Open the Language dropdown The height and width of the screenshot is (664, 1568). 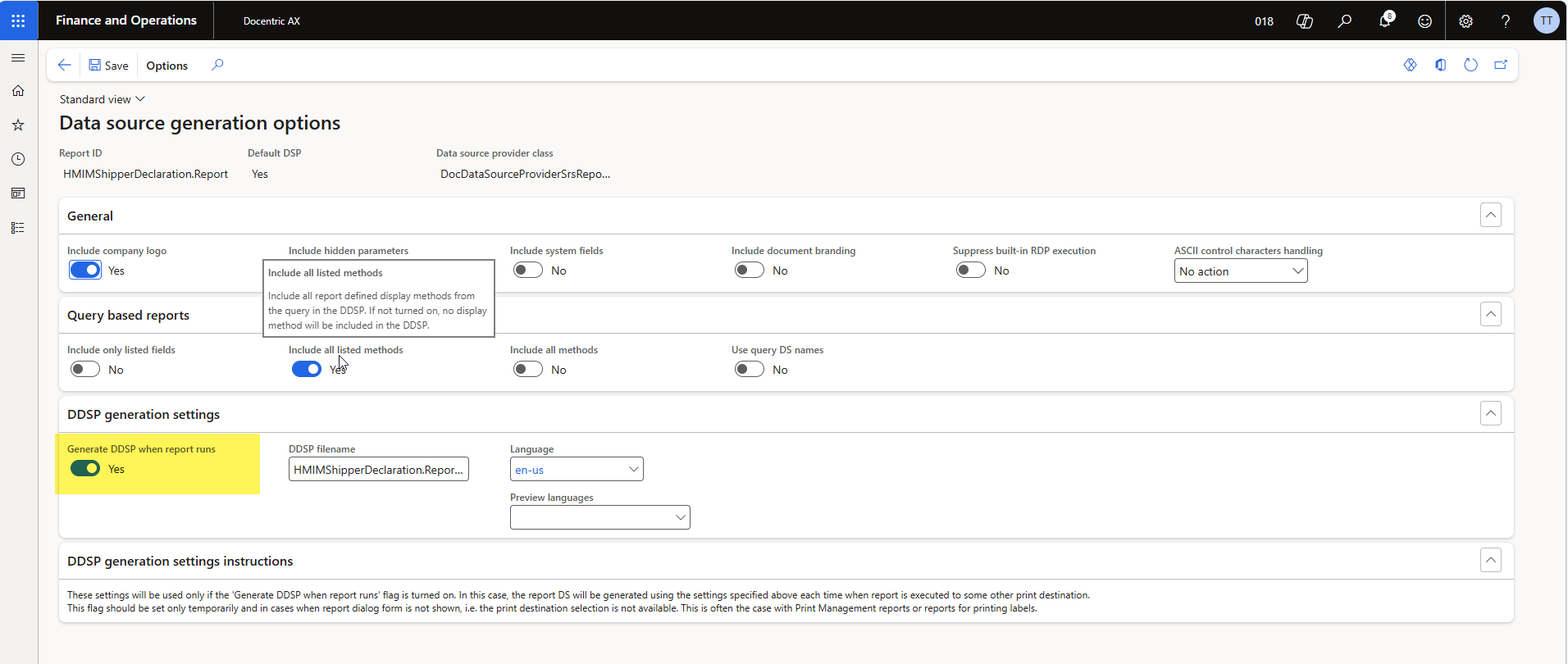(x=577, y=470)
